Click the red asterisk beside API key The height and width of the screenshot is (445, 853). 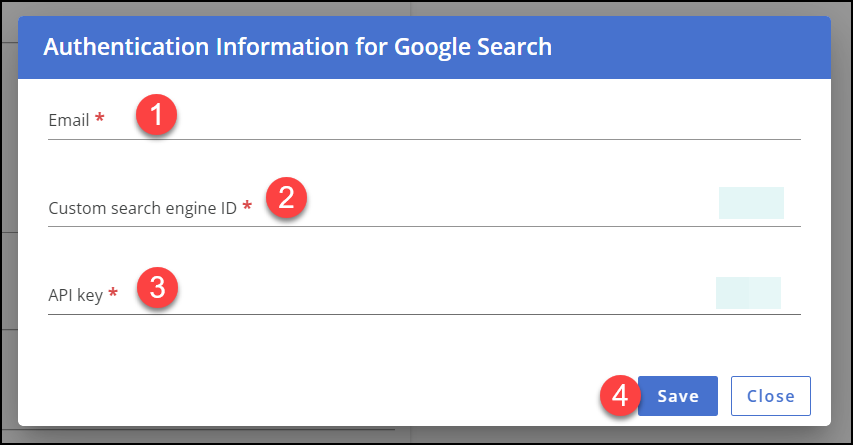coord(113,295)
